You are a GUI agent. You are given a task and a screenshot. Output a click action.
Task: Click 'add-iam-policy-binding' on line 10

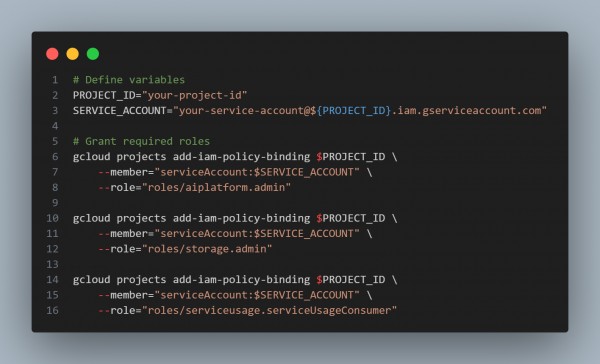pos(241,218)
